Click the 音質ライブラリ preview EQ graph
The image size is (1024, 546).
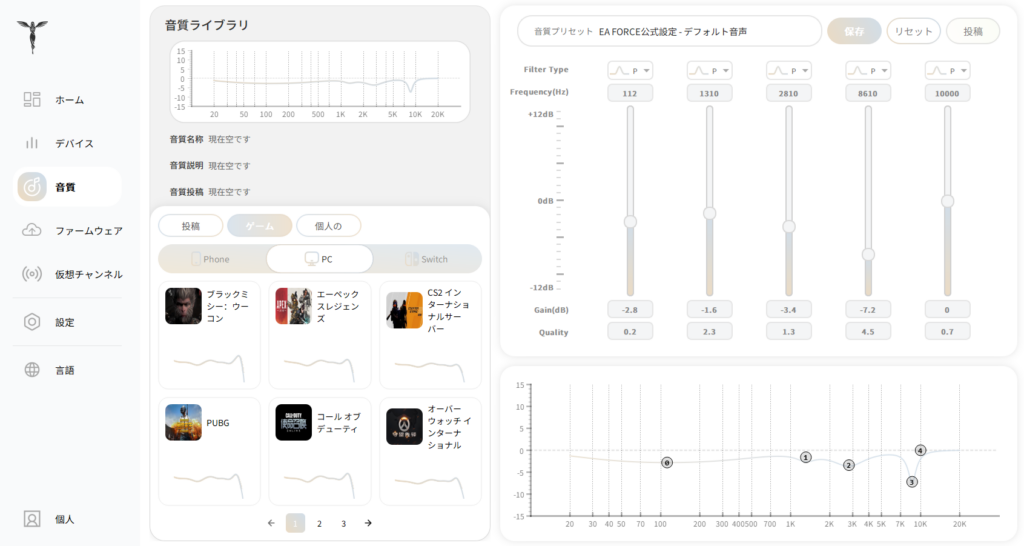point(320,82)
